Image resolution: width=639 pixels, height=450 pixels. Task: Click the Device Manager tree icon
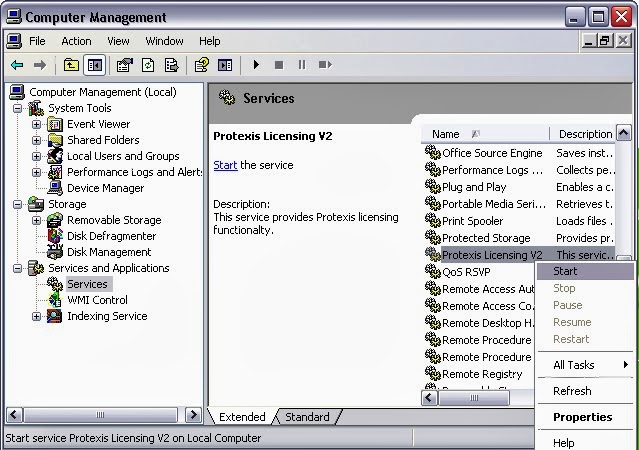pos(55,188)
